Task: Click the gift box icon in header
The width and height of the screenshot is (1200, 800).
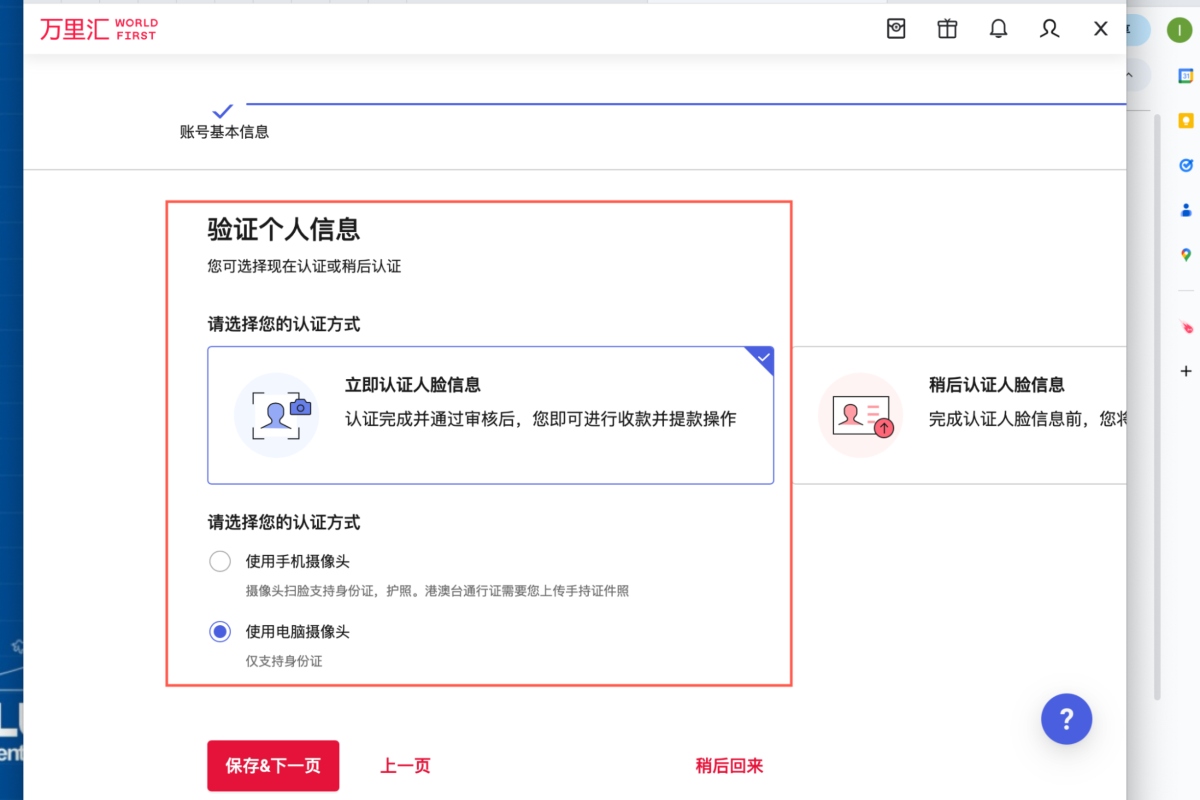Action: (x=947, y=29)
